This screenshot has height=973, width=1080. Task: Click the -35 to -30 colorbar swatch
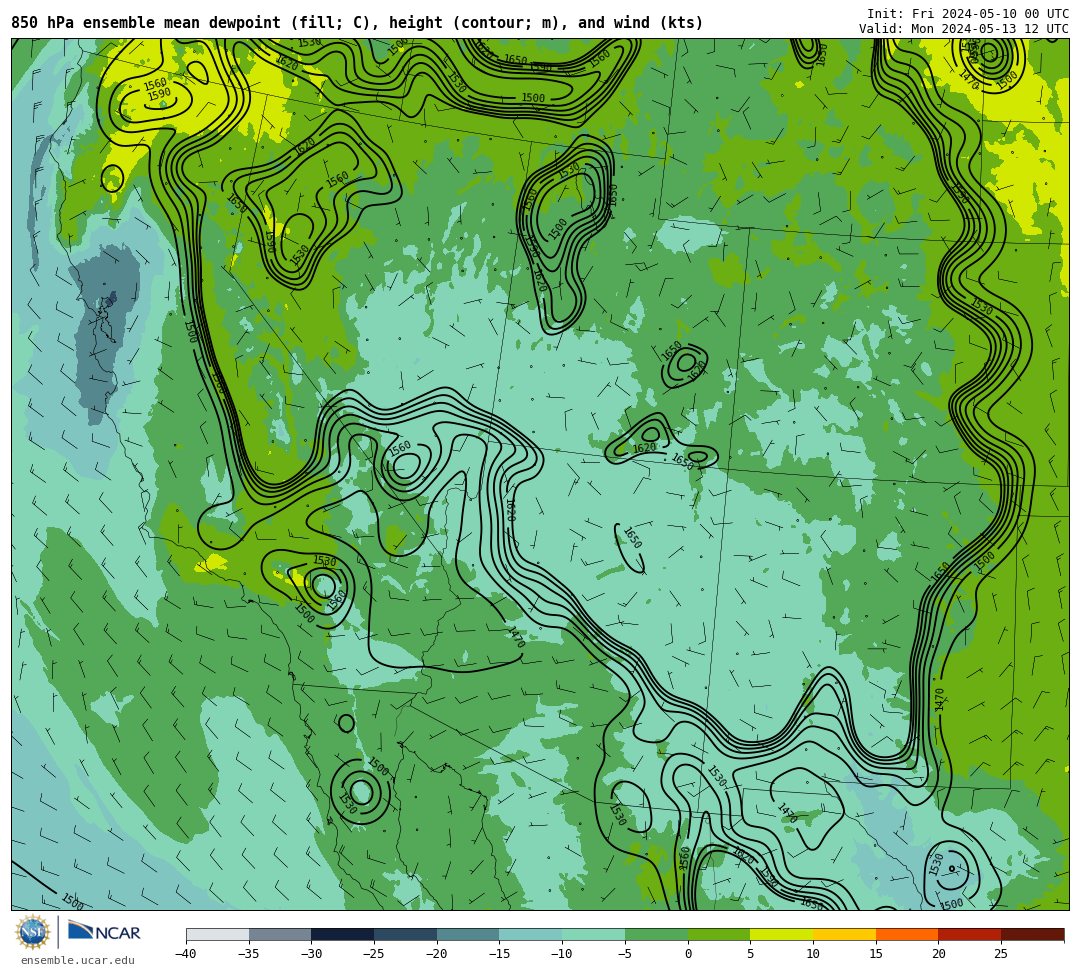click(280, 934)
